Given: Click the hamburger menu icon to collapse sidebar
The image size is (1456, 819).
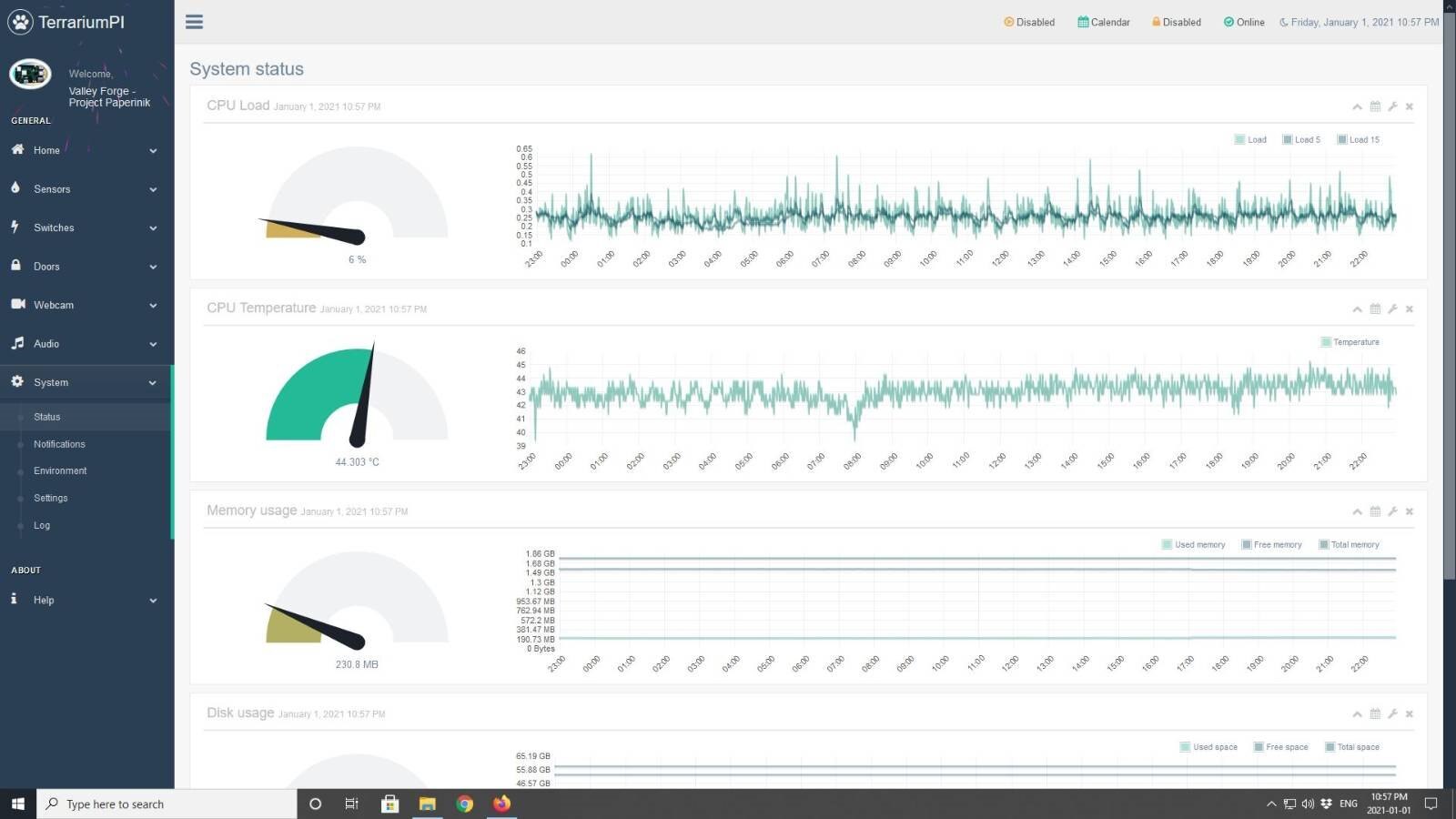Looking at the screenshot, I should pos(194,22).
